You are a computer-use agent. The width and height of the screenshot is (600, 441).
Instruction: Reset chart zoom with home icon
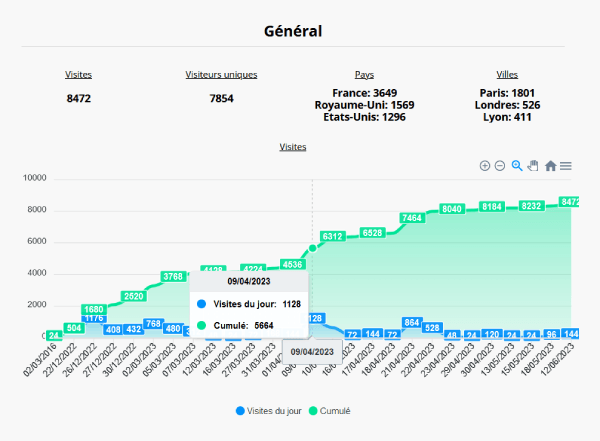pyautogui.click(x=550, y=166)
